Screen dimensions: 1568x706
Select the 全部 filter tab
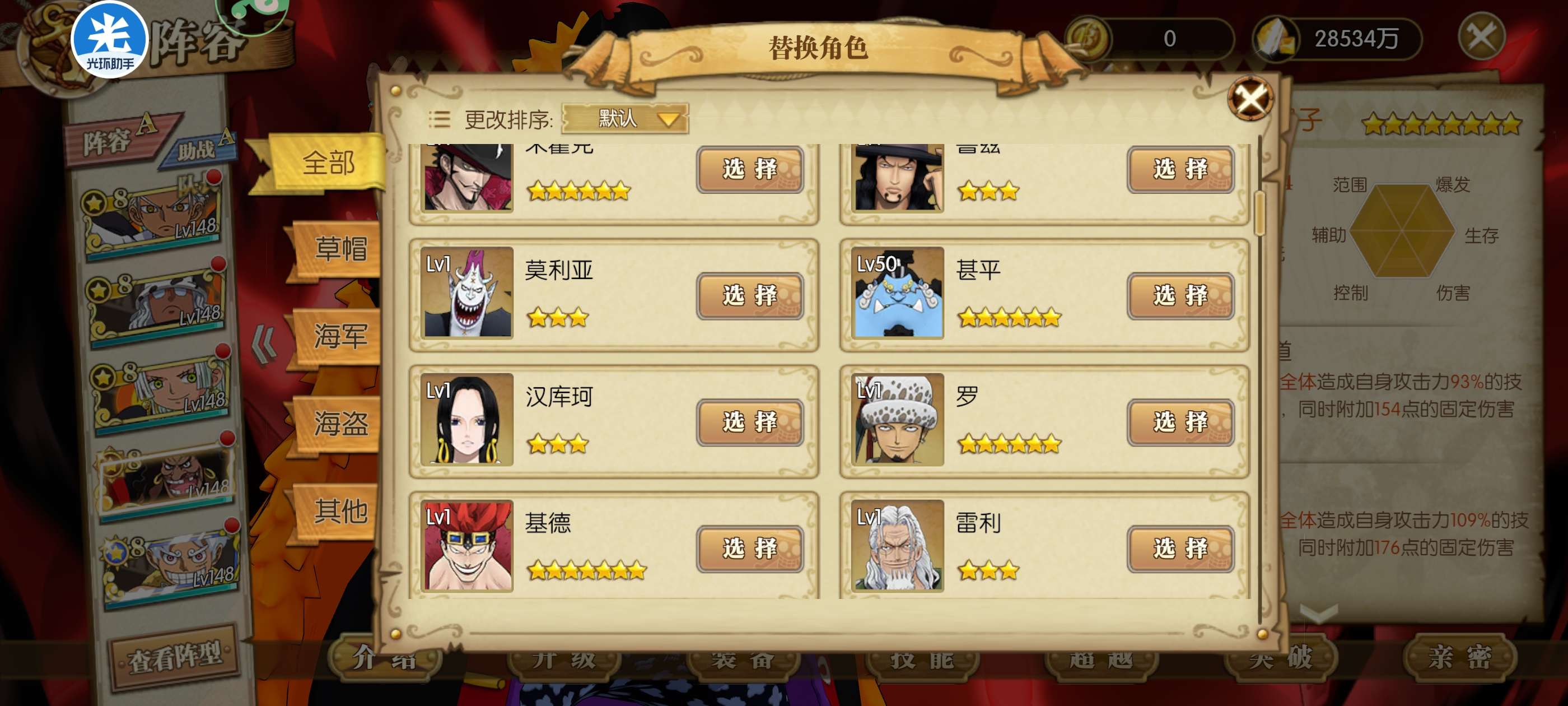pos(329,163)
